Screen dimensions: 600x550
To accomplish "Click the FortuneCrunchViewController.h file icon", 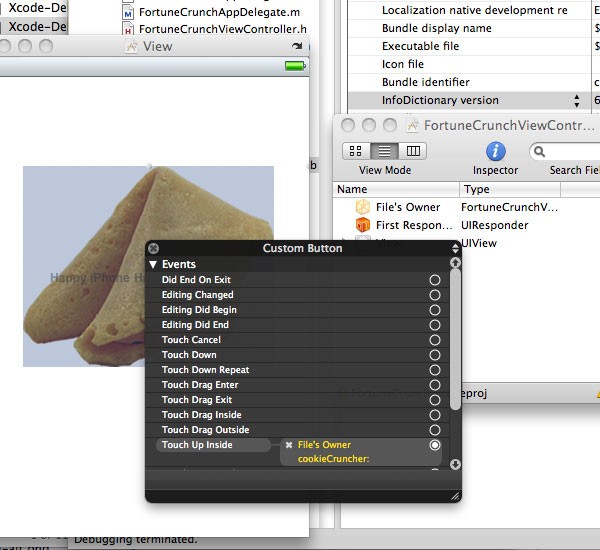I will pyautogui.click(x=128, y=29).
